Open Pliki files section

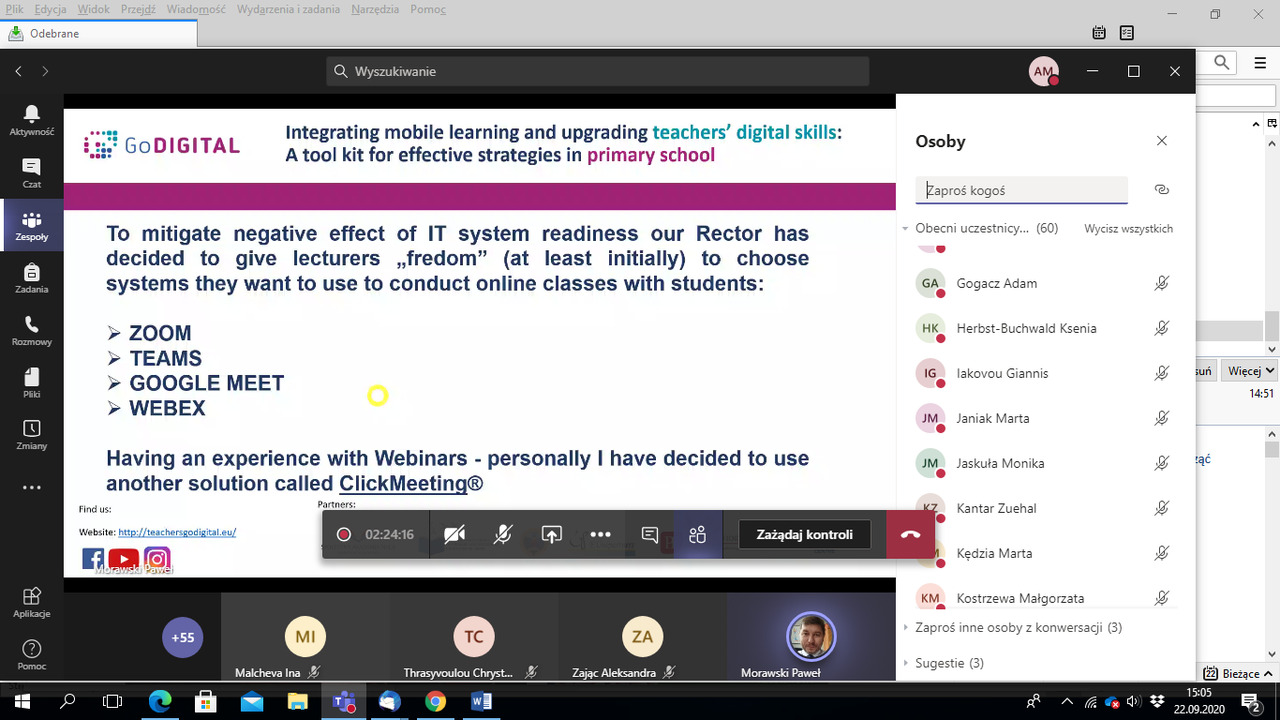32,382
